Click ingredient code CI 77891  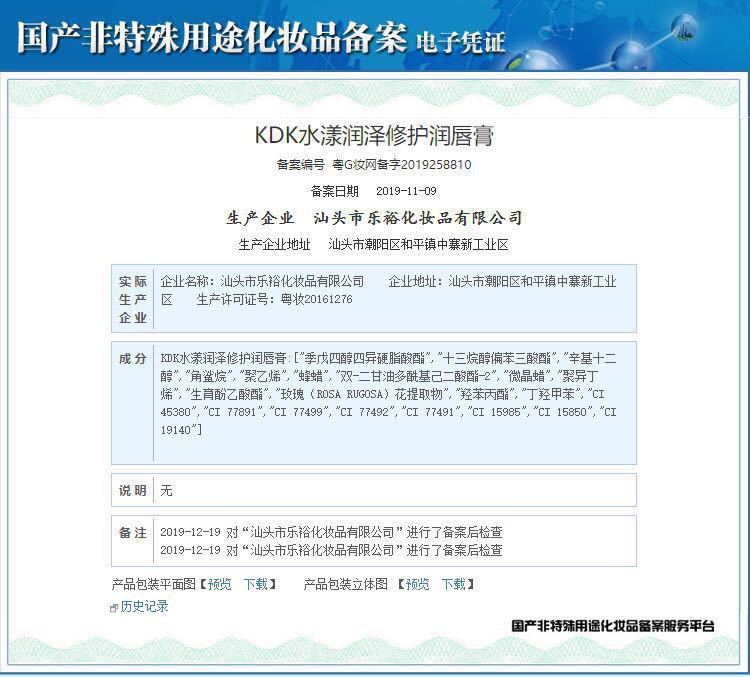(x=232, y=412)
